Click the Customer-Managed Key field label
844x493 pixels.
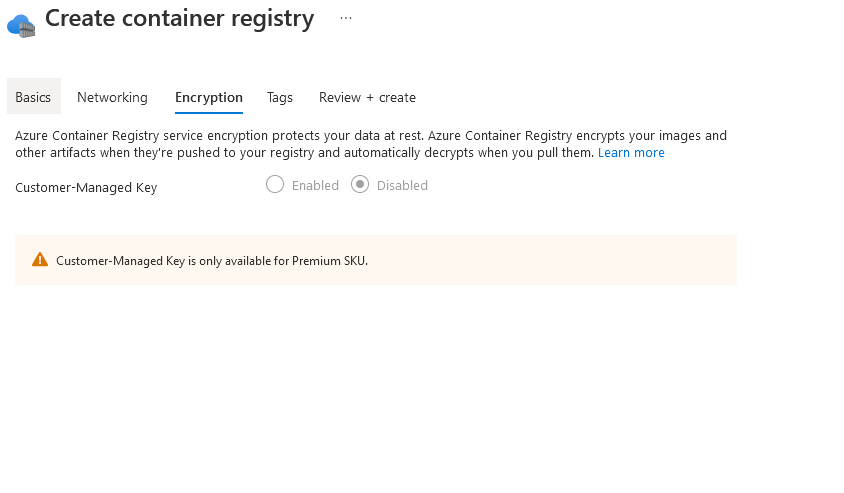click(86, 187)
